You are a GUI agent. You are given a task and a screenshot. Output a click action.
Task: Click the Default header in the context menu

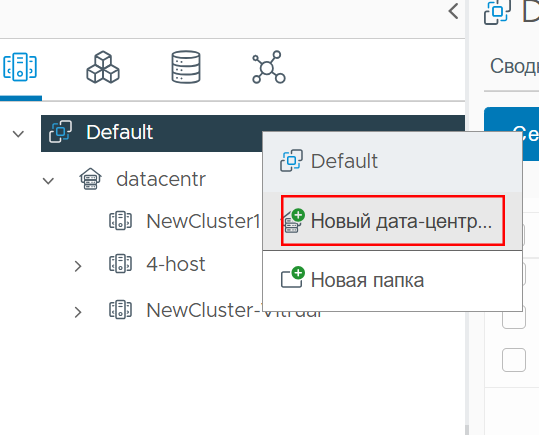pyautogui.click(x=393, y=161)
